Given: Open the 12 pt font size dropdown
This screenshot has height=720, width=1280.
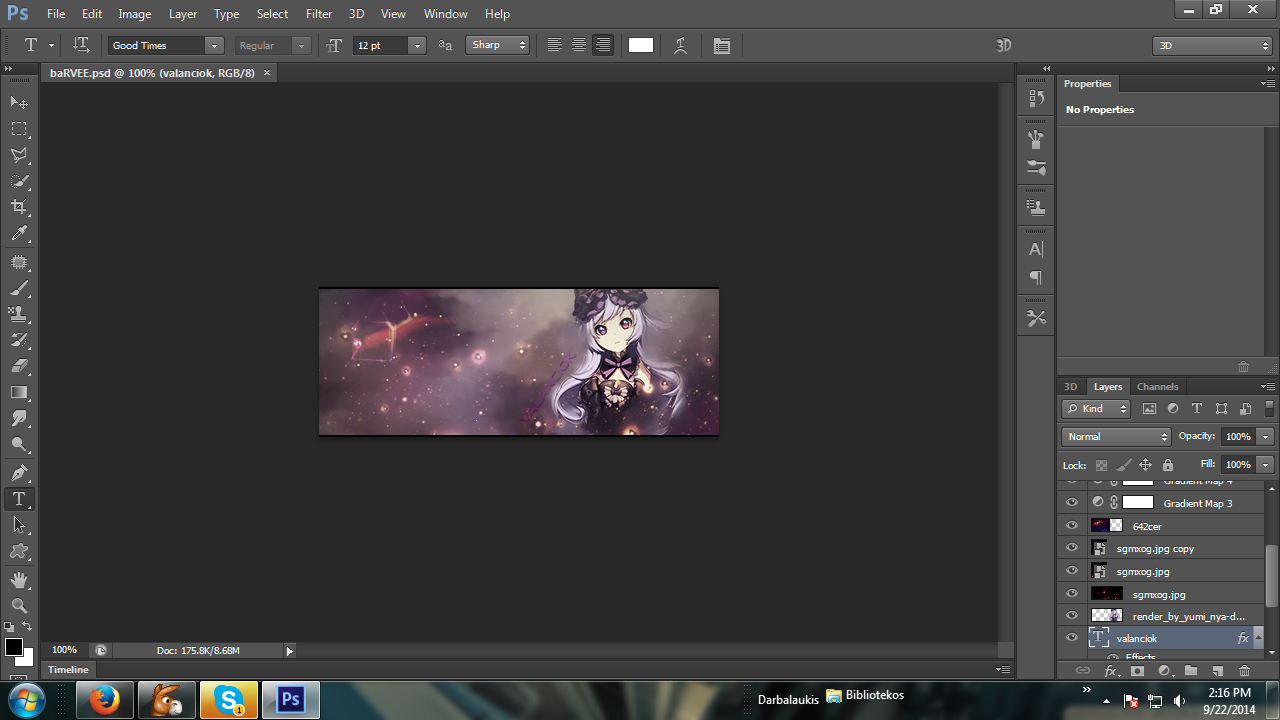Looking at the screenshot, I should (x=417, y=45).
